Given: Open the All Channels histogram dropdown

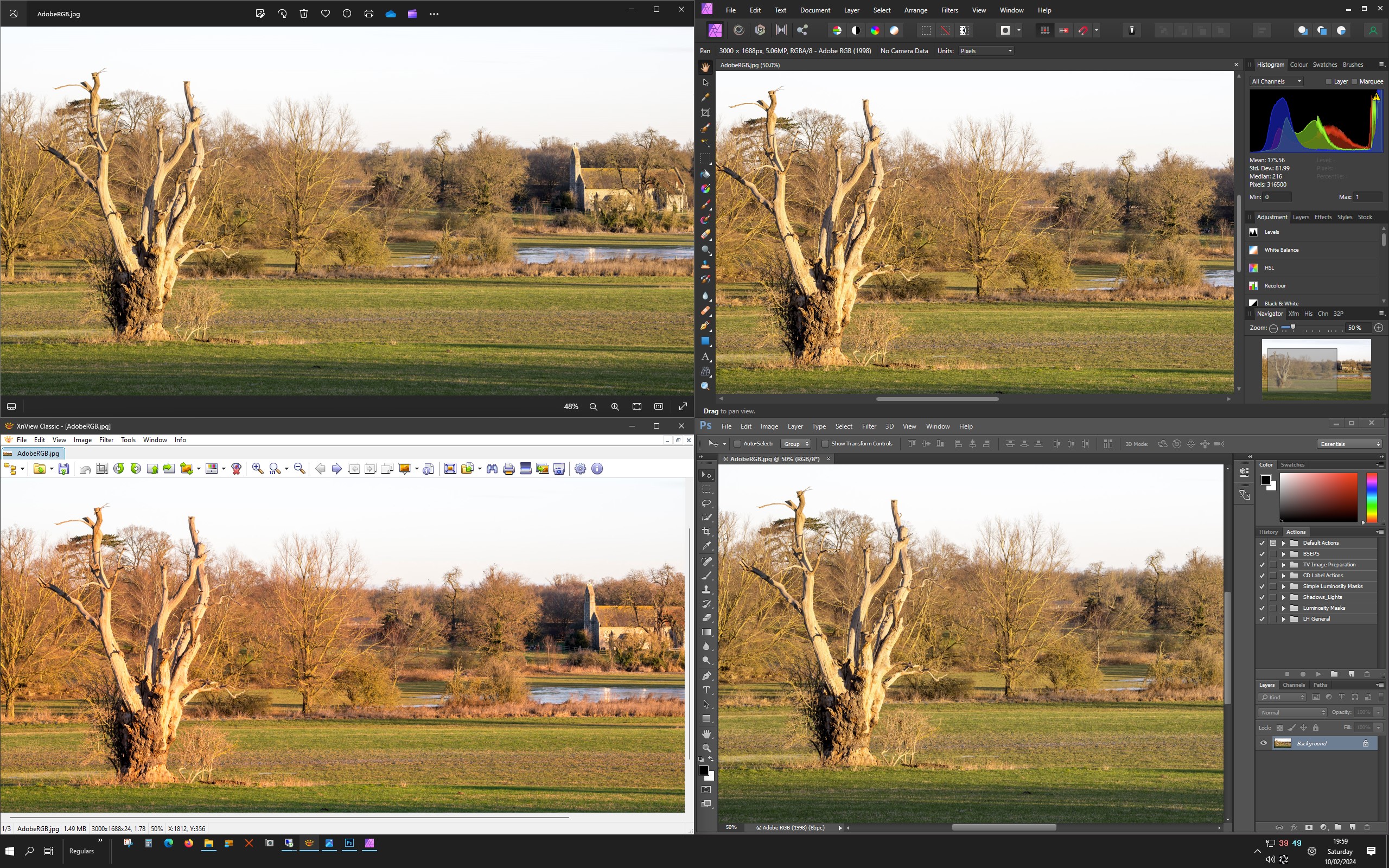Looking at the screenshot, I should coord(1277,81).
